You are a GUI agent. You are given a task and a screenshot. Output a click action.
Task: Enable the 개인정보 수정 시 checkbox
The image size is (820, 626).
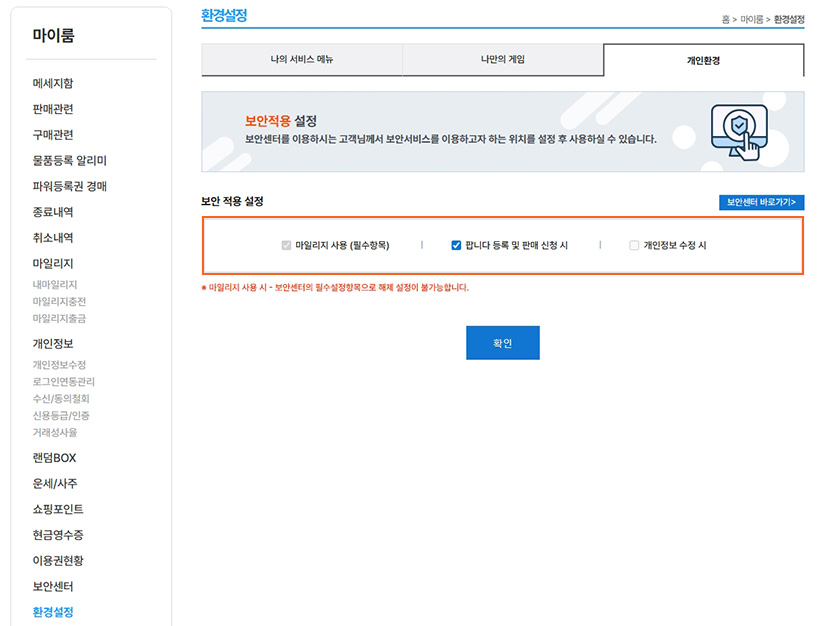tap(634, 245)
